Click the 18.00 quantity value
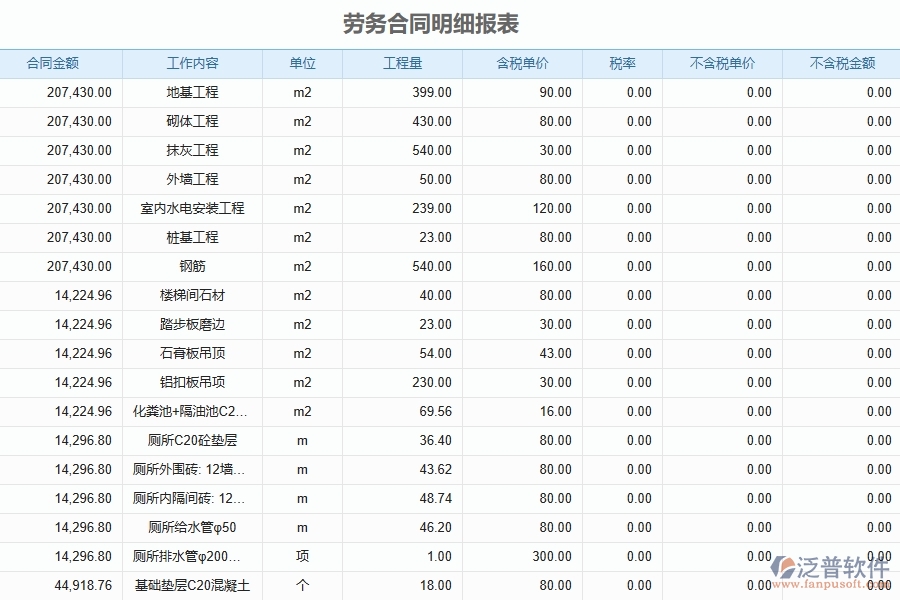This screenshot has height=600, width=900. tap(436, 585)
